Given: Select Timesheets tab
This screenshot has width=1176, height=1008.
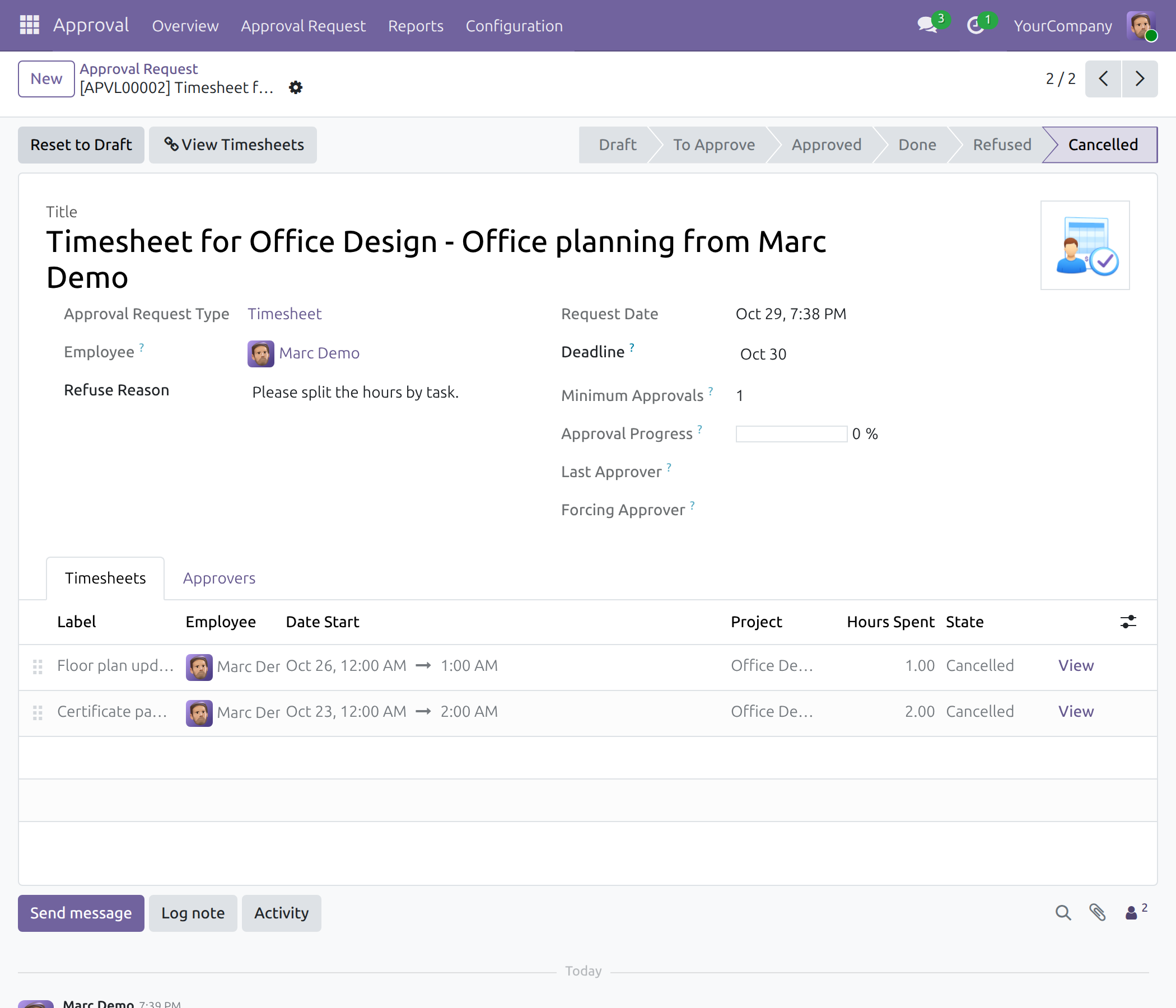Looking at the screenshot, I should coord(106,578).
